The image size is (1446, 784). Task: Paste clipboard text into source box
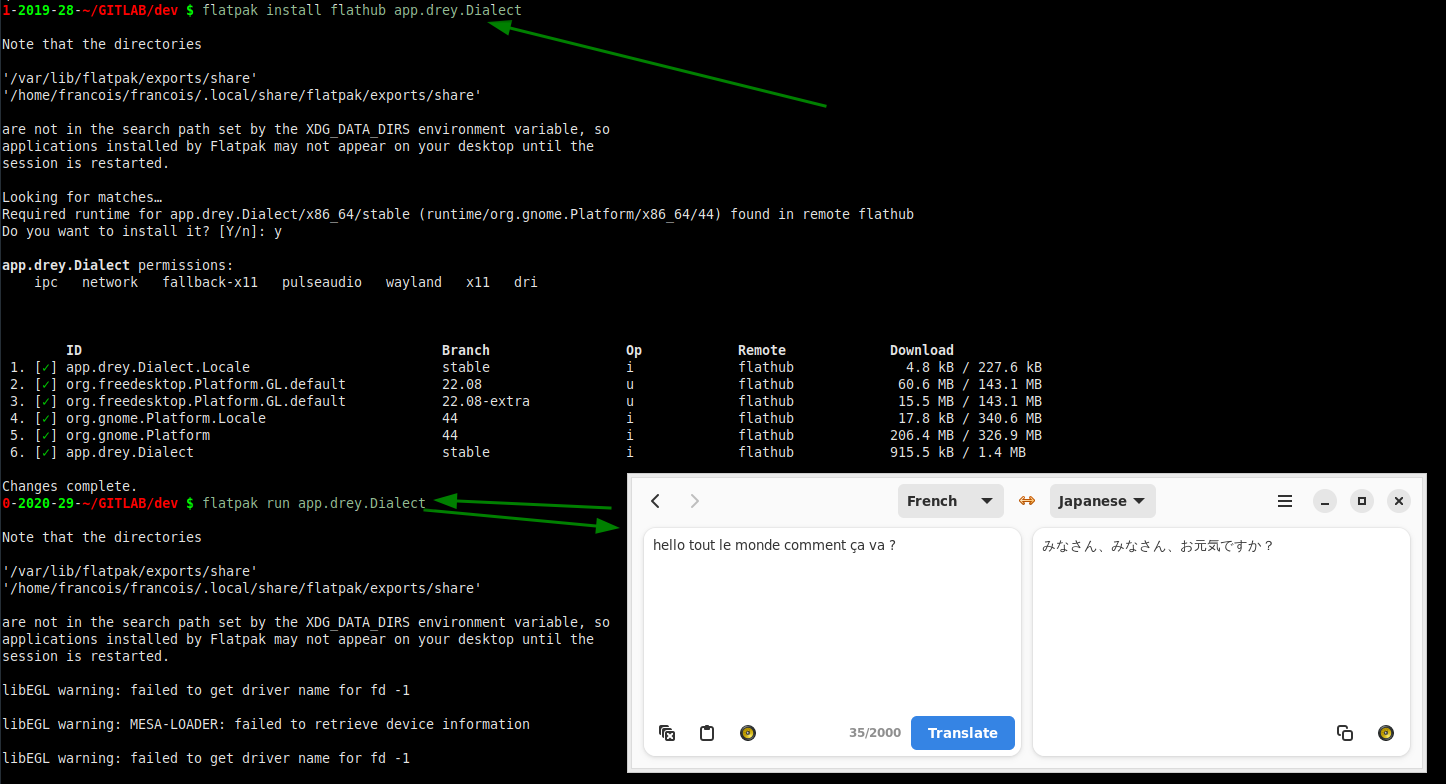click(x=707, y=733)
